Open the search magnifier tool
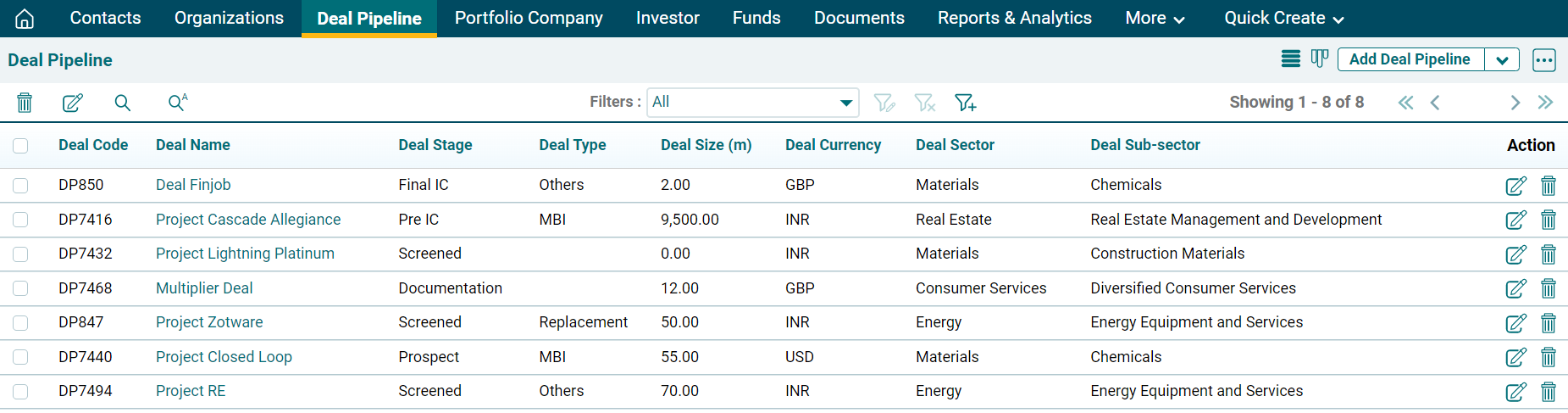Image resolution: width=1568 pixels, height=413 pixels. pyautogui.click(x=123, y=103)
